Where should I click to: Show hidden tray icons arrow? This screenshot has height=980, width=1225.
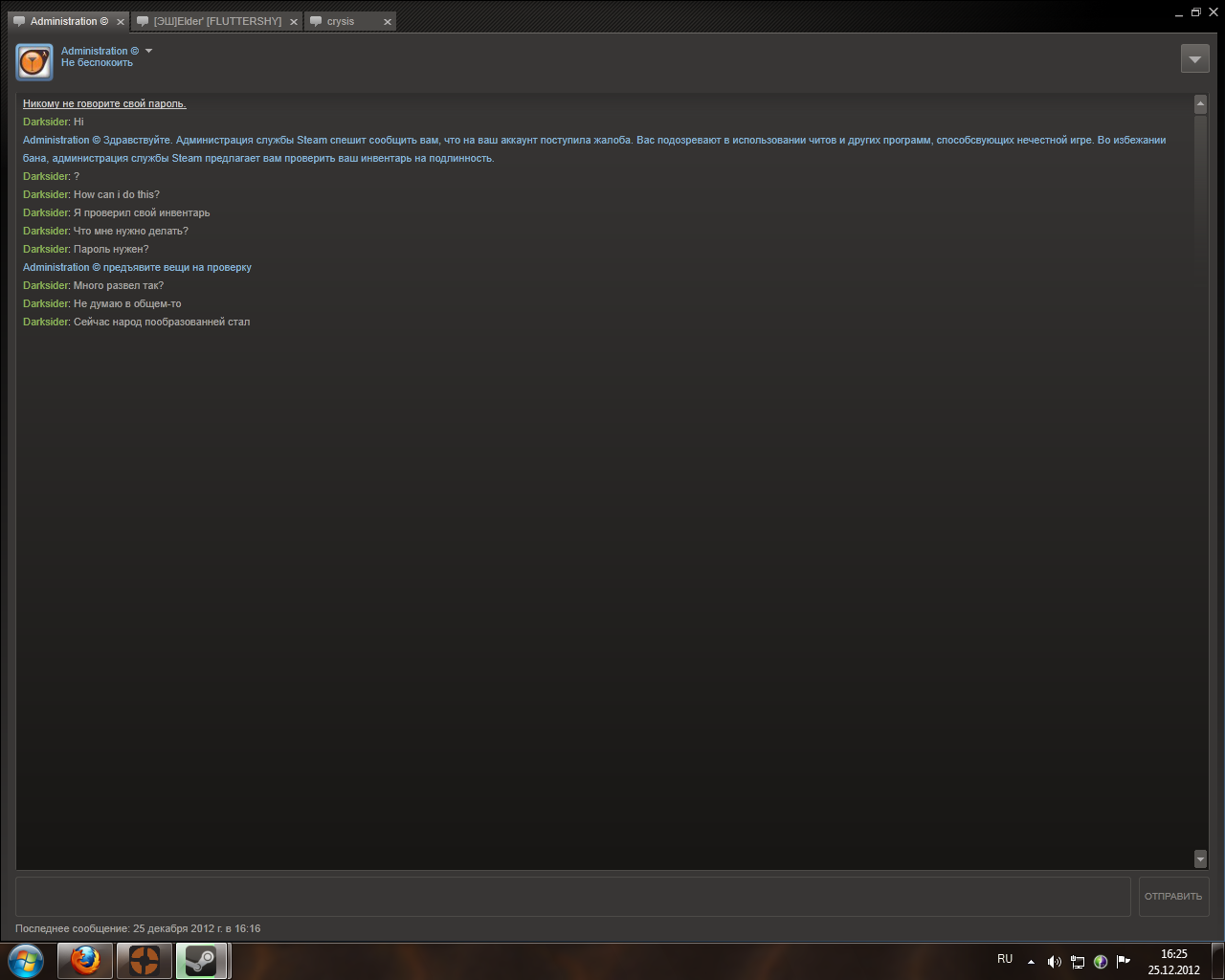click(x=1031, y=962)
